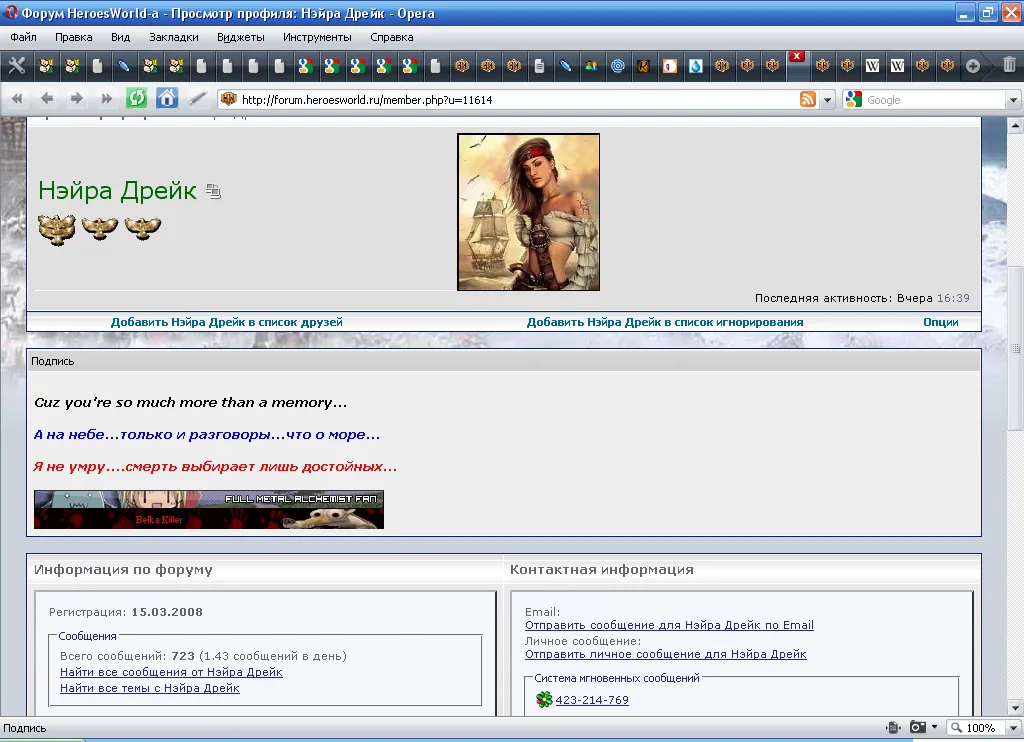This screenshot has height=742, width=1024.
Task: Open the Опции menu link
Action: click(941, 322)
